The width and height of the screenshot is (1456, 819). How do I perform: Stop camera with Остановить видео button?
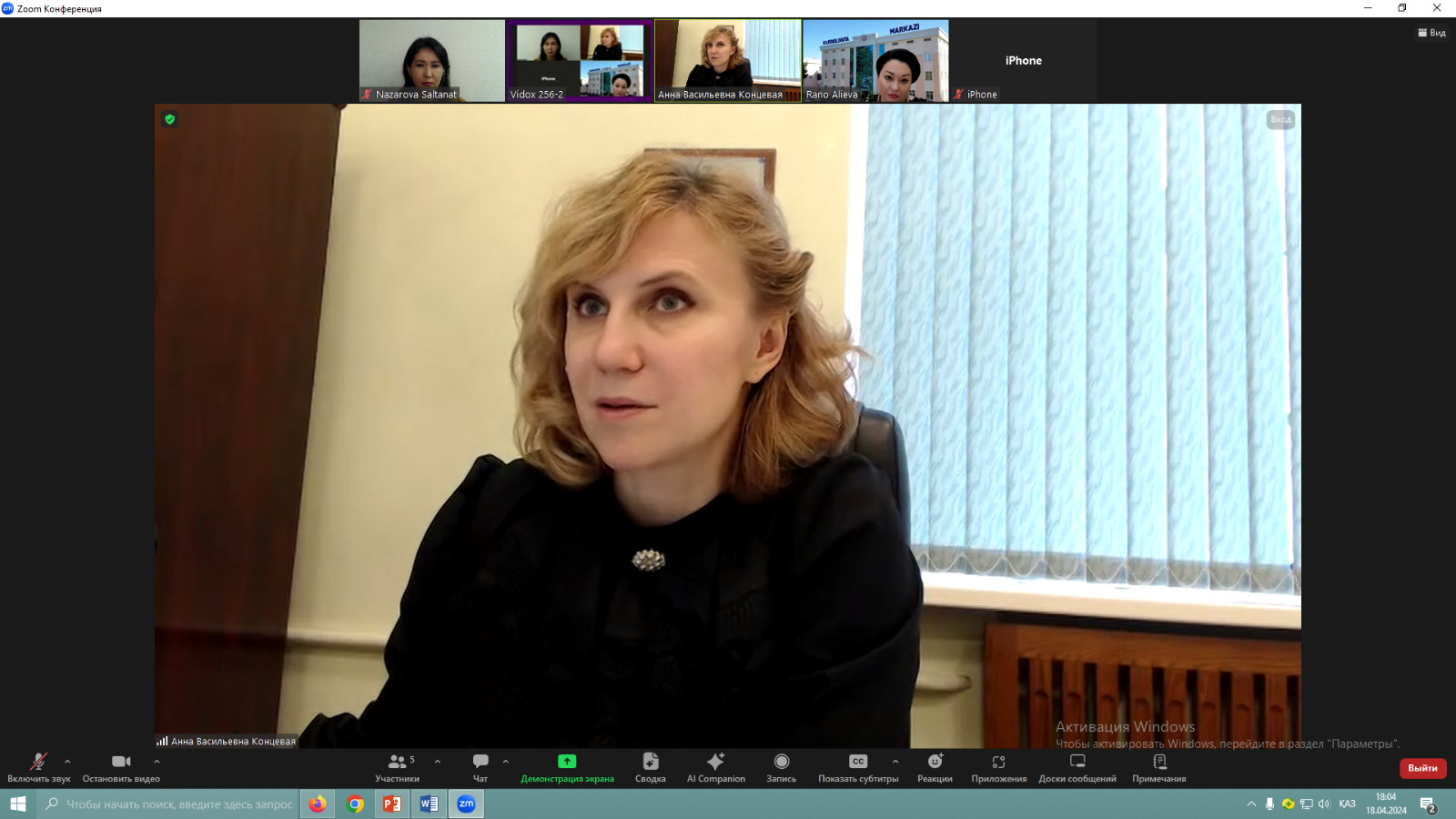(x=121, y=766)
